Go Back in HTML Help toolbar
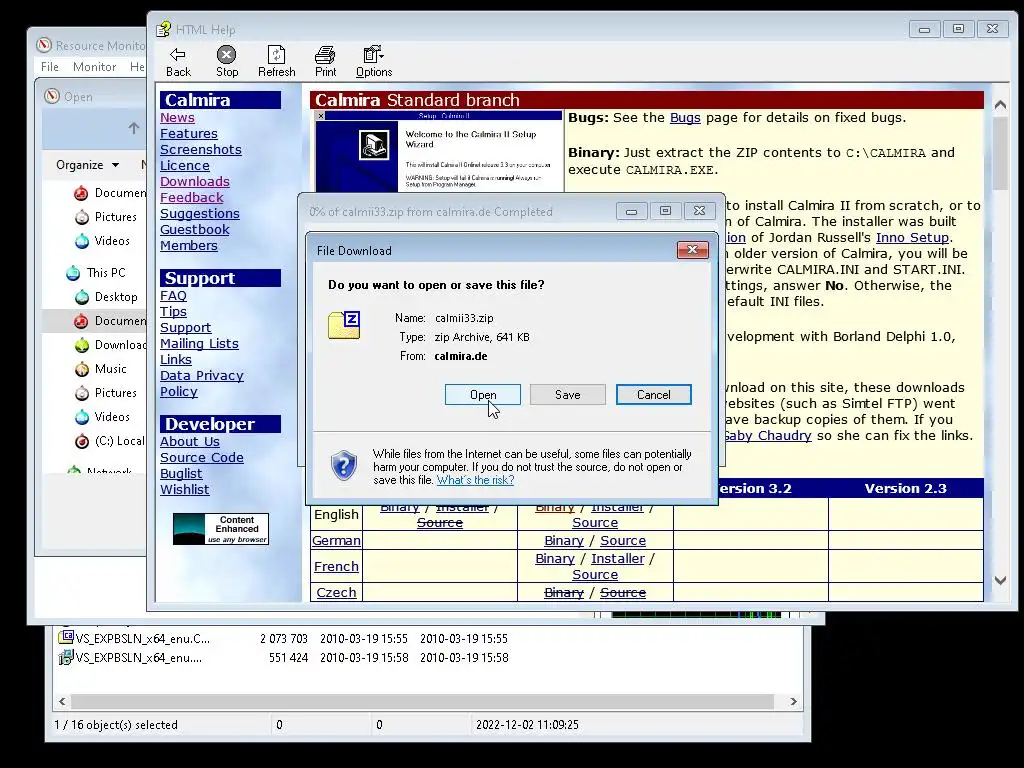Viewport: 1024px width, 768px height. pyautogui.click(x=178, y=62)
